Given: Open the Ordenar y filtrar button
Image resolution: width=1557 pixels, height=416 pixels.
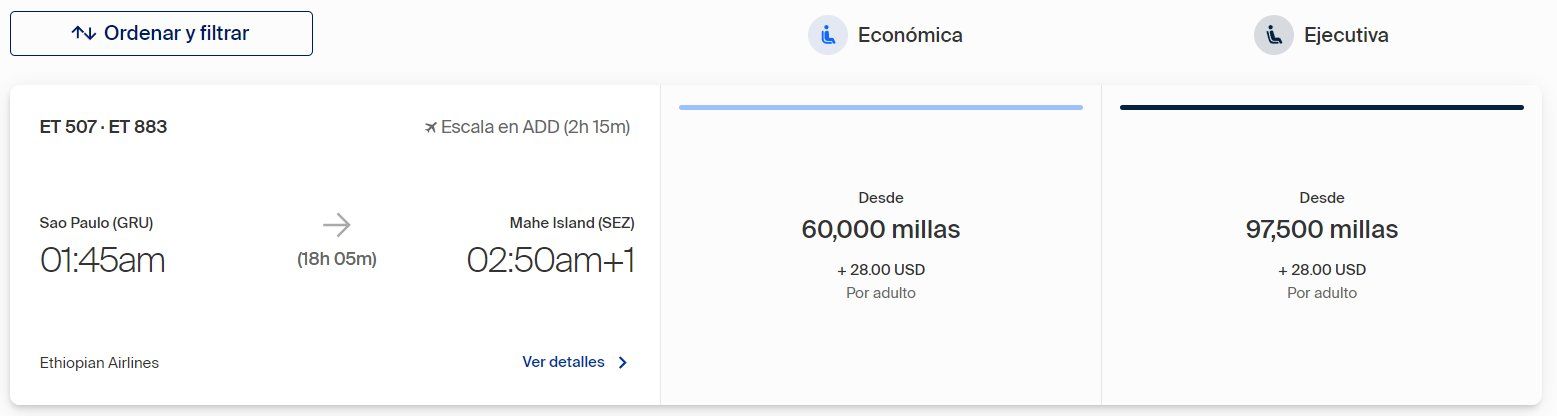Looking at the screenshot, I should (161, 33).
